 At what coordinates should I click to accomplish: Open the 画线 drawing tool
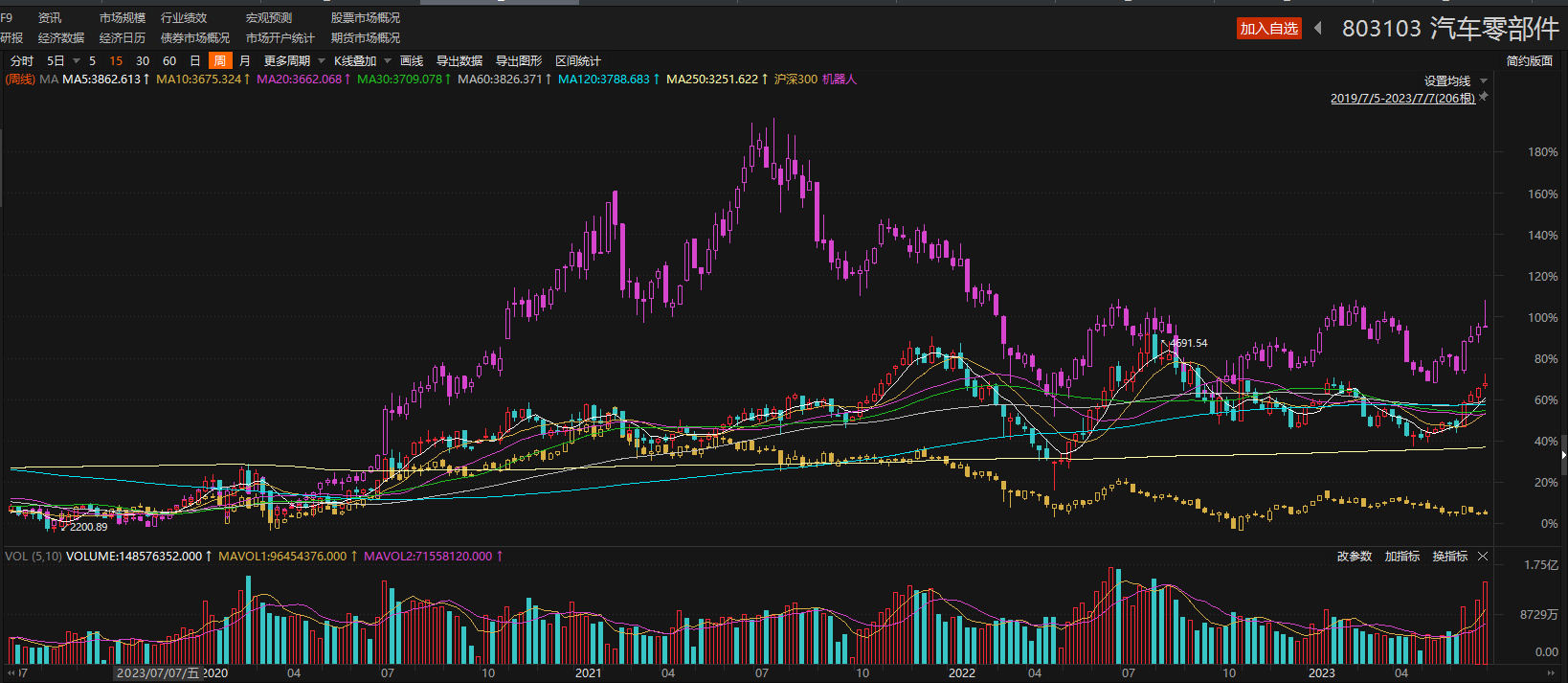pos(412,61)
